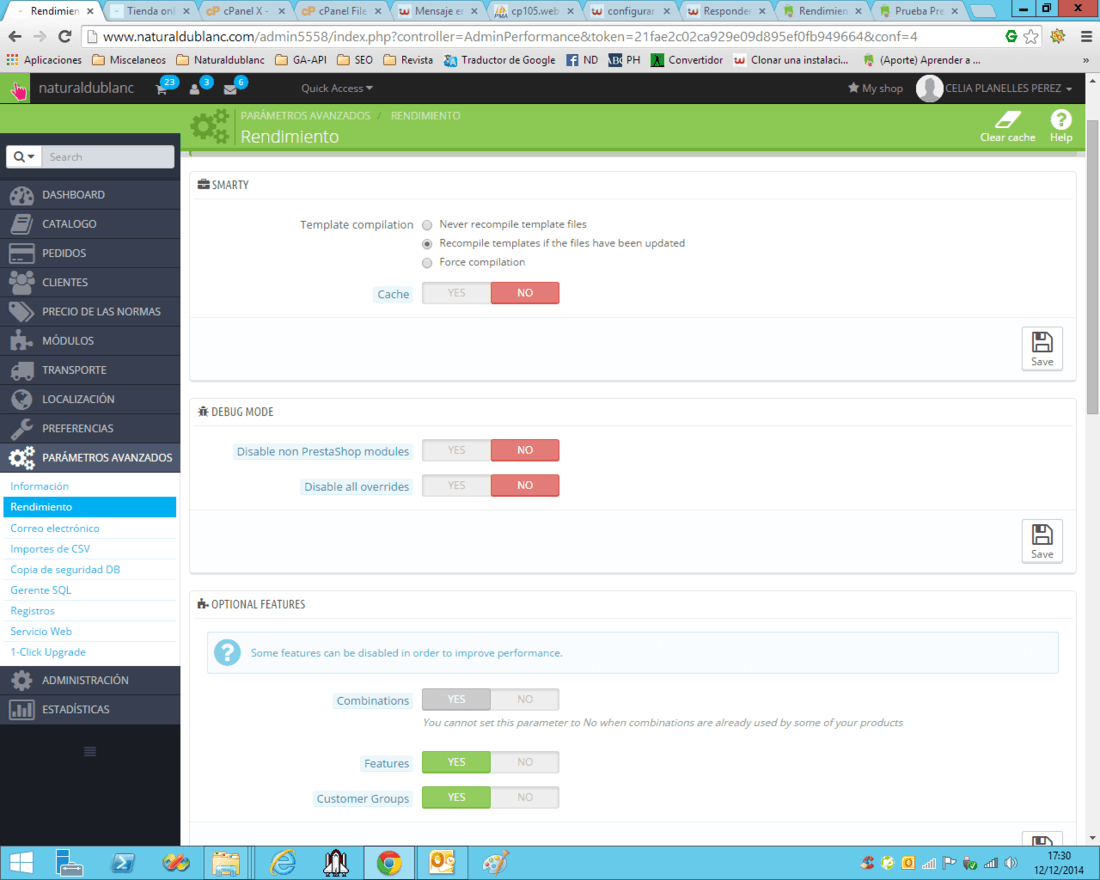The height and width of the screenshot is (880, 1100).
Task: Click the Clear cache eraser icon
Action: click(x=1007, y=119)
